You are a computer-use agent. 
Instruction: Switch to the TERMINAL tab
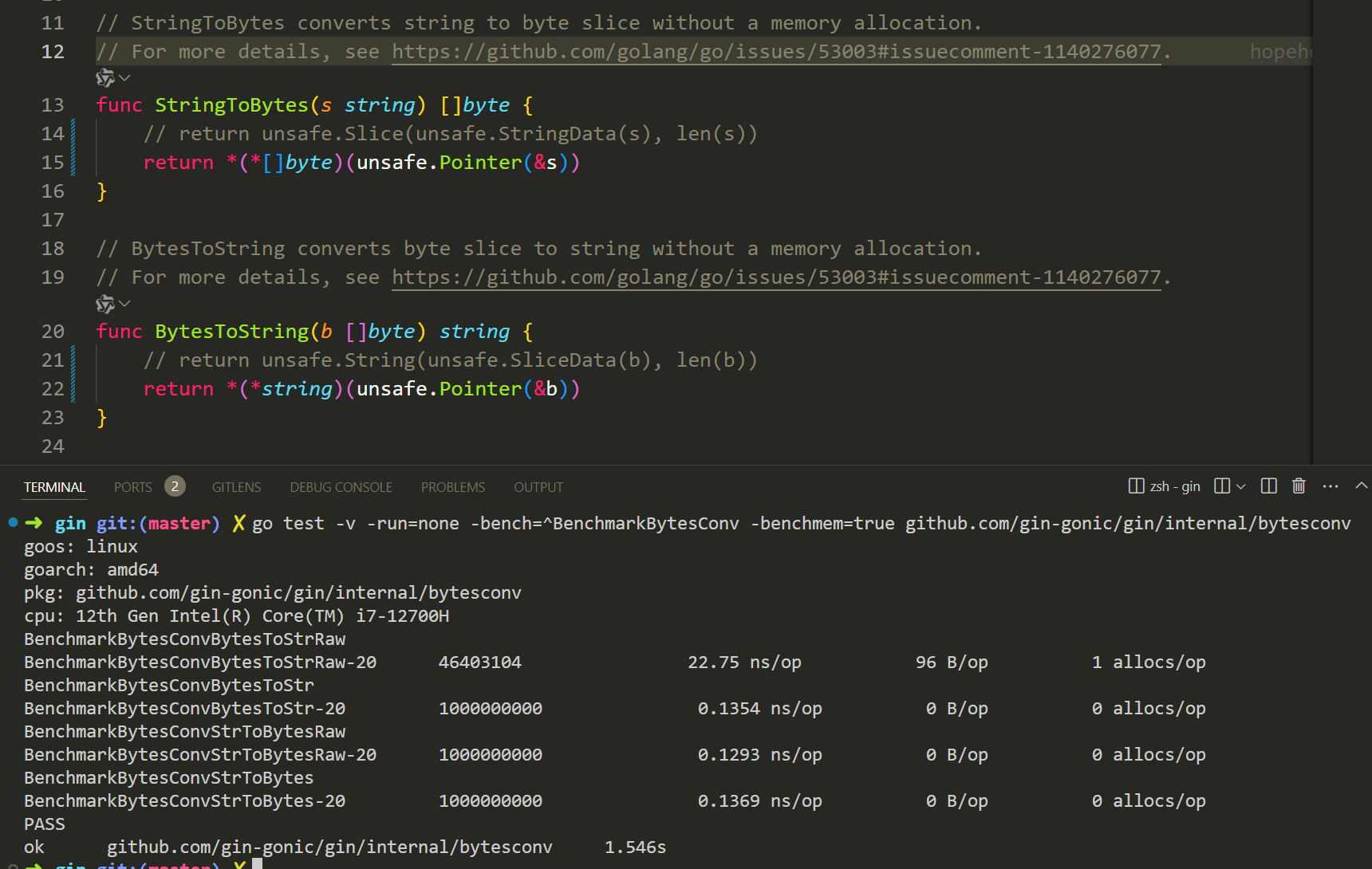click(x=54, y=487)
